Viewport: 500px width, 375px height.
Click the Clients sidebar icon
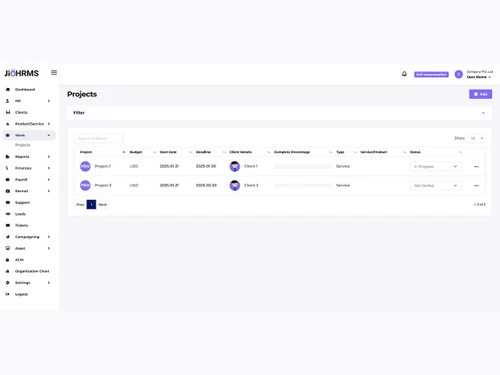[8, 112]
